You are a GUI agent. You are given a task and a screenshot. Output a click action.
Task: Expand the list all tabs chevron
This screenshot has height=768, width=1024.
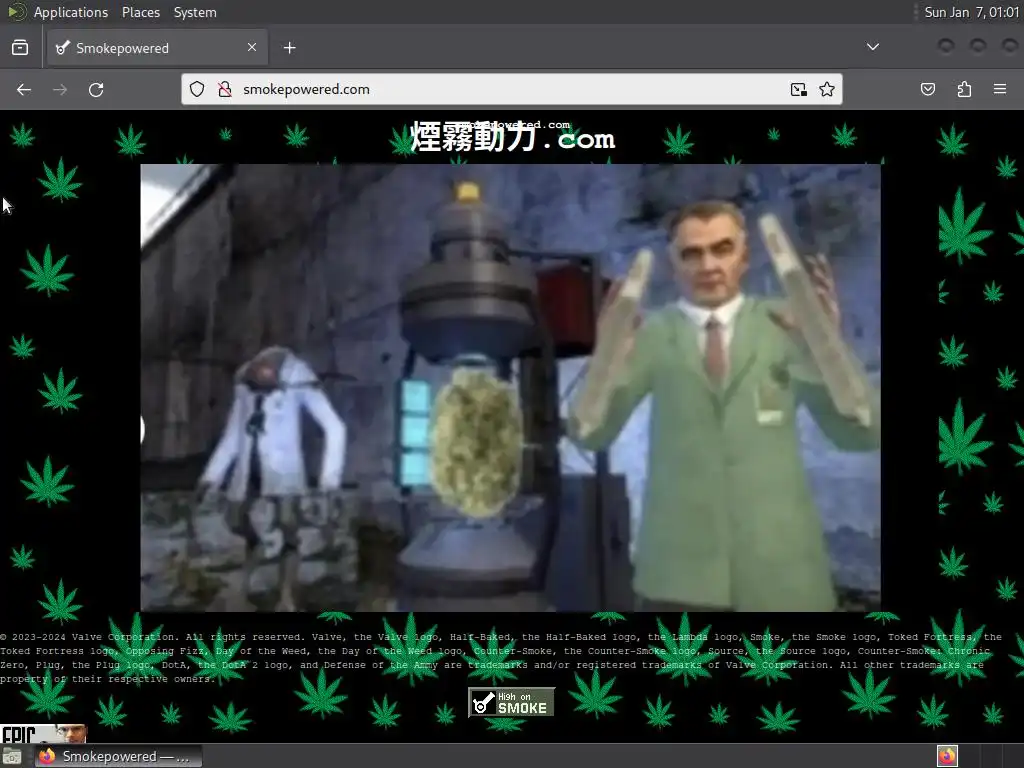click(872, 47)
